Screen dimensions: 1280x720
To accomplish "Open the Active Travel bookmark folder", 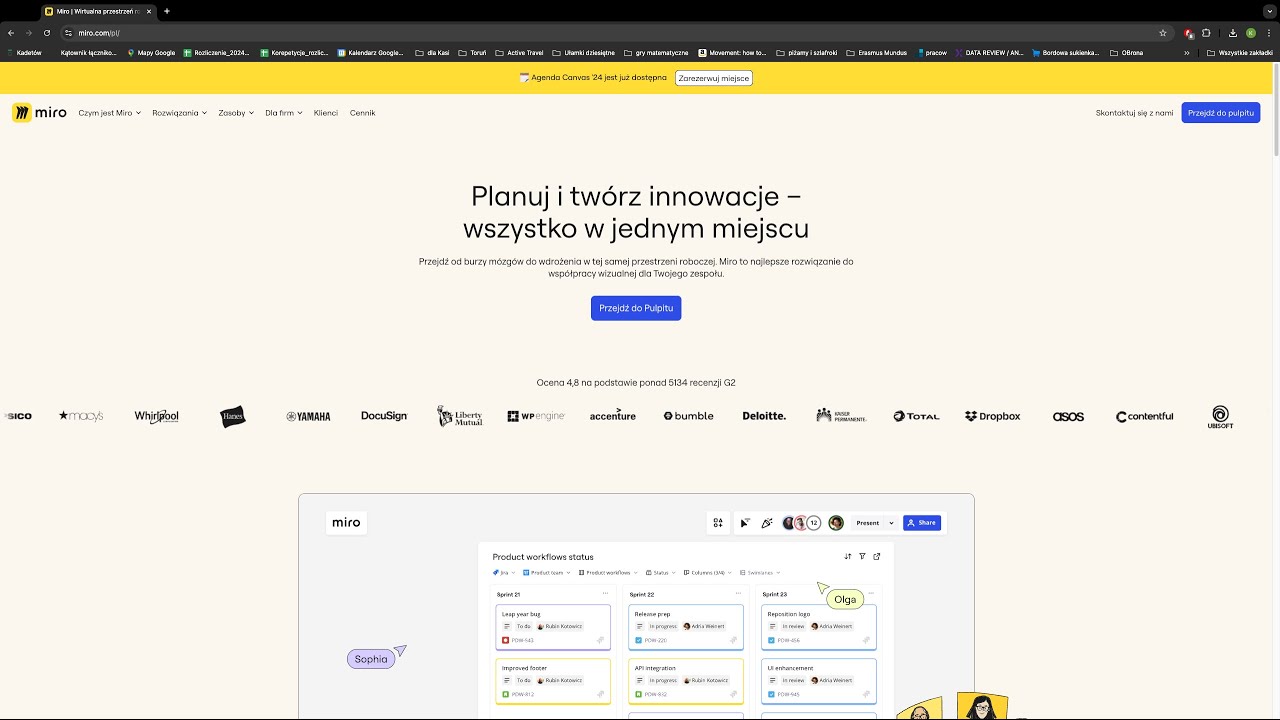I will click(519, 53).
